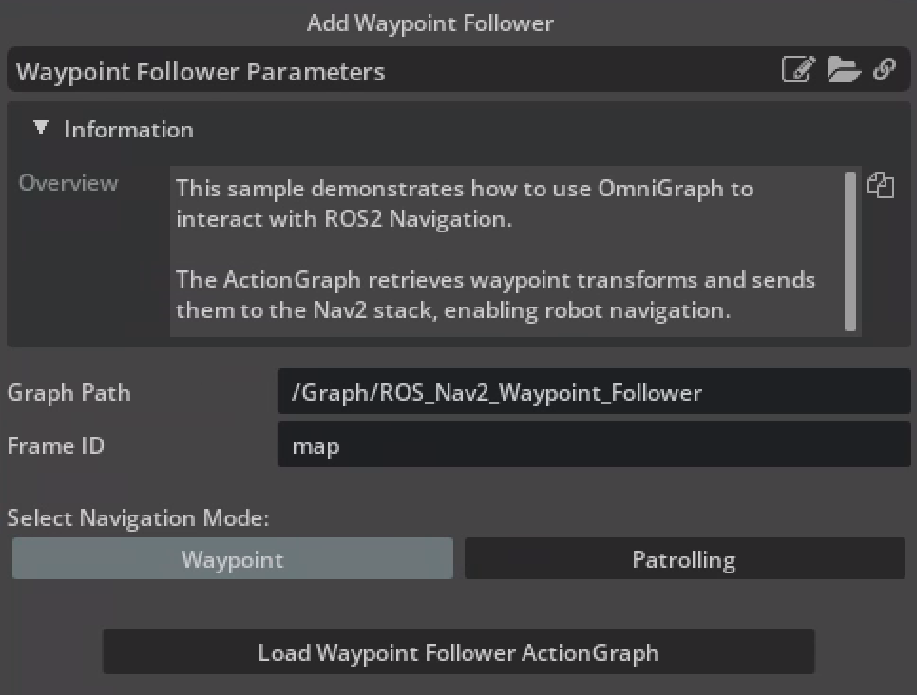Image resolution: width=917 pixels, height=695 pixels.
Task: Click the Add Waypoint Follower title
Action: [x=430, y=22]
